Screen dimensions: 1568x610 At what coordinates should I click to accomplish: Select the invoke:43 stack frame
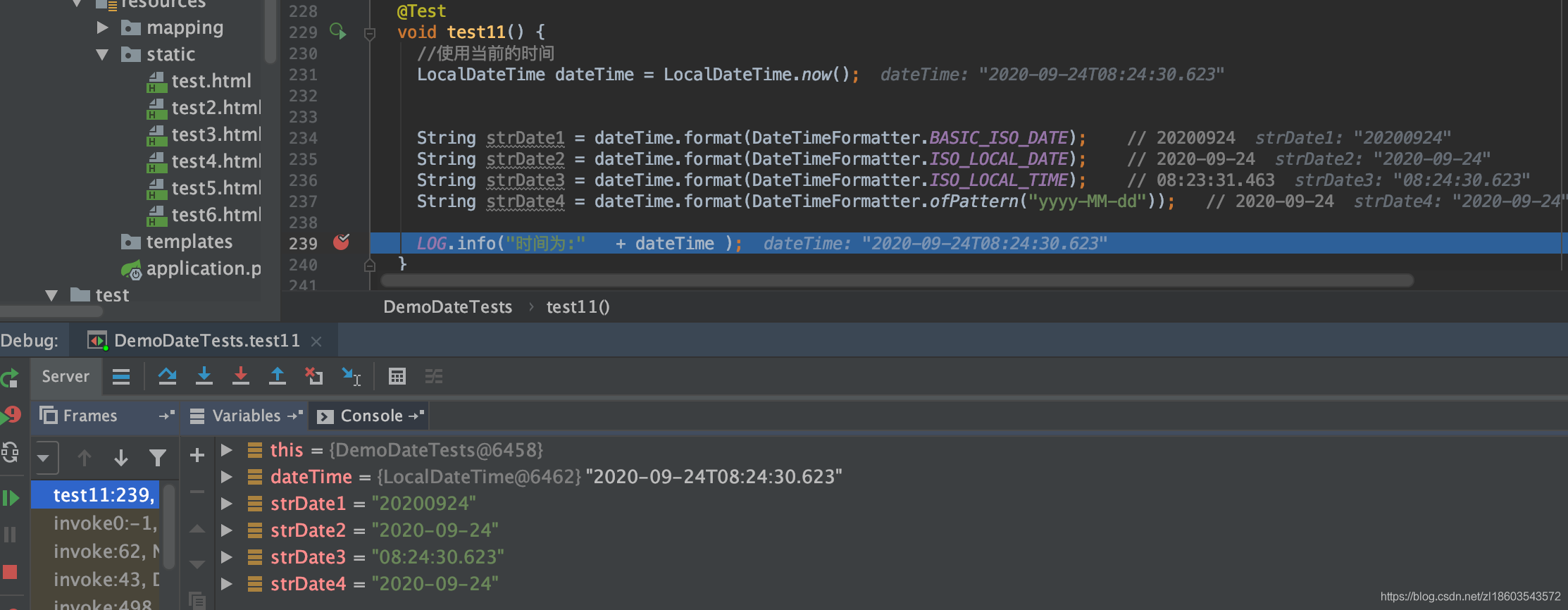(96, 579)
